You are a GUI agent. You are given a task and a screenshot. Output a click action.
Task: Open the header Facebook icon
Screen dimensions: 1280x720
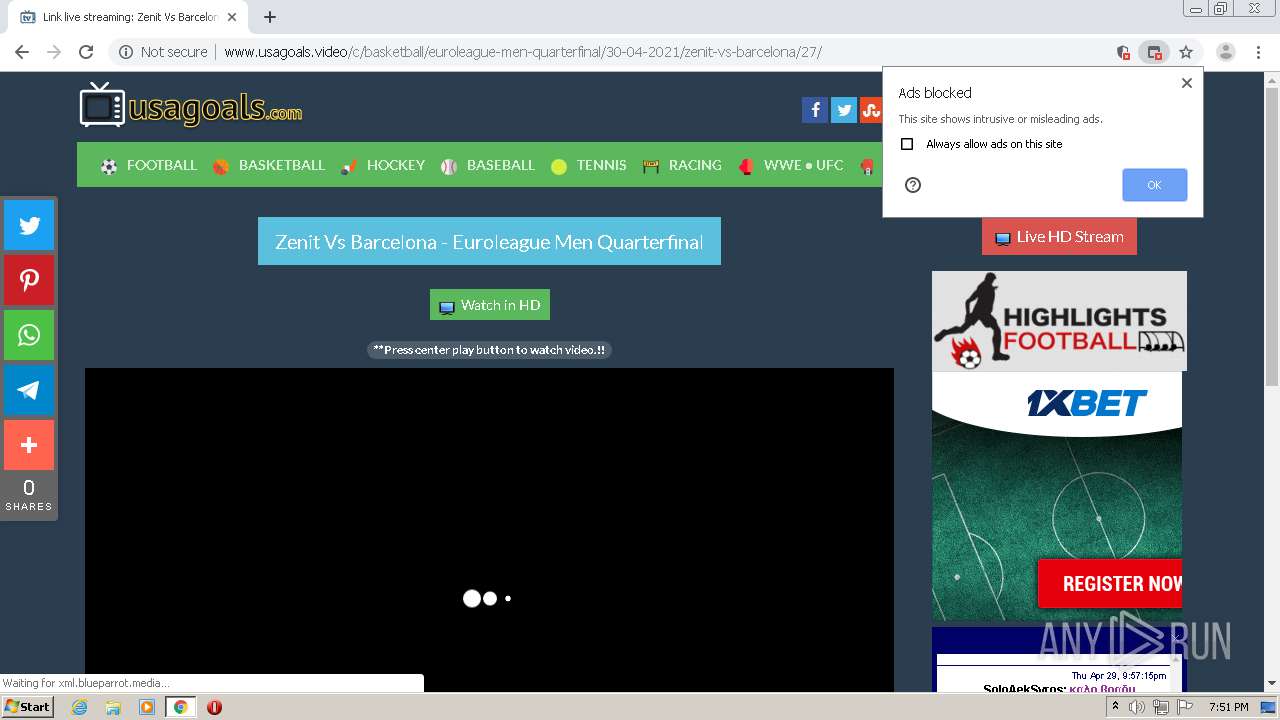click(x=814, y=110)
